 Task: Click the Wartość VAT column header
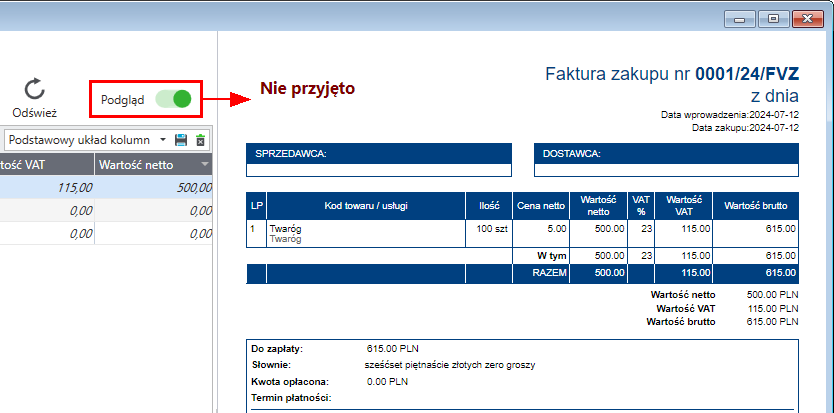coord(40,164)
